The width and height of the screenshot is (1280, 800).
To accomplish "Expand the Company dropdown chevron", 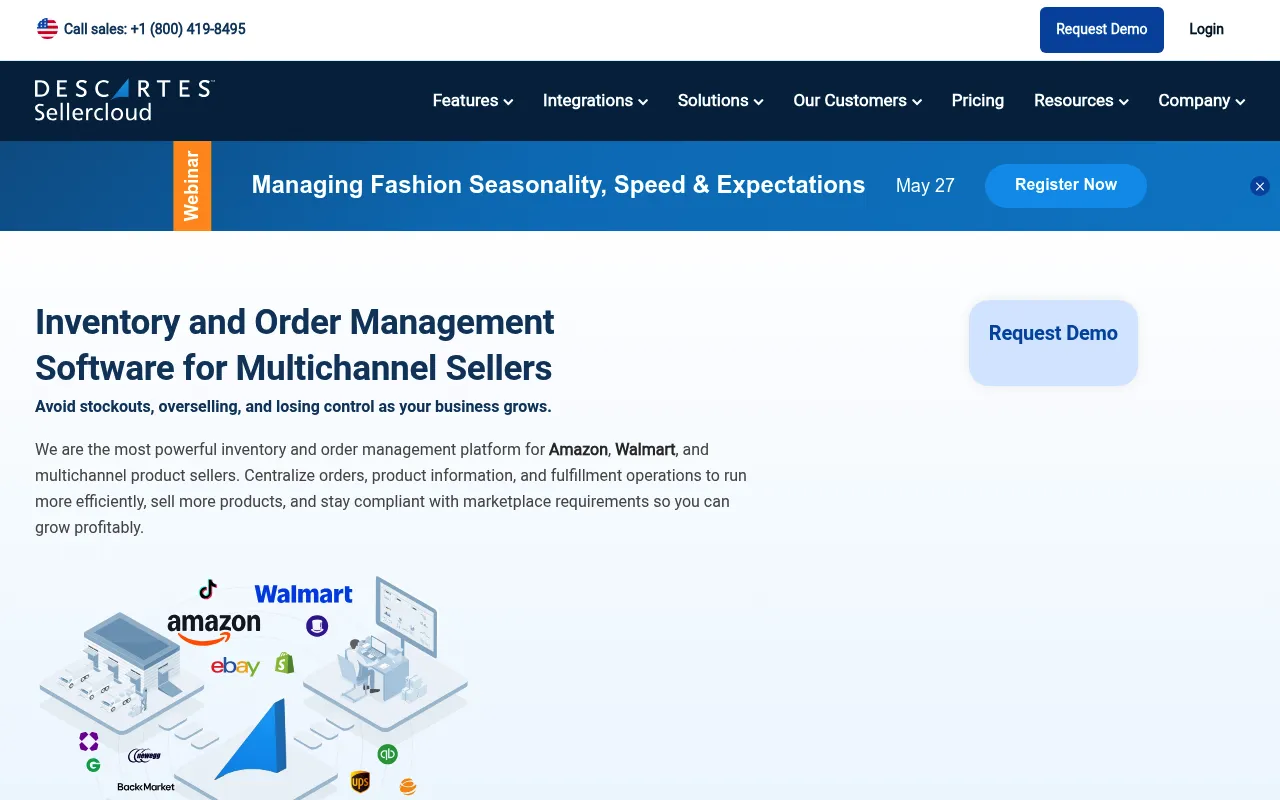I will pyautogui.click(x=1240, y=102).
